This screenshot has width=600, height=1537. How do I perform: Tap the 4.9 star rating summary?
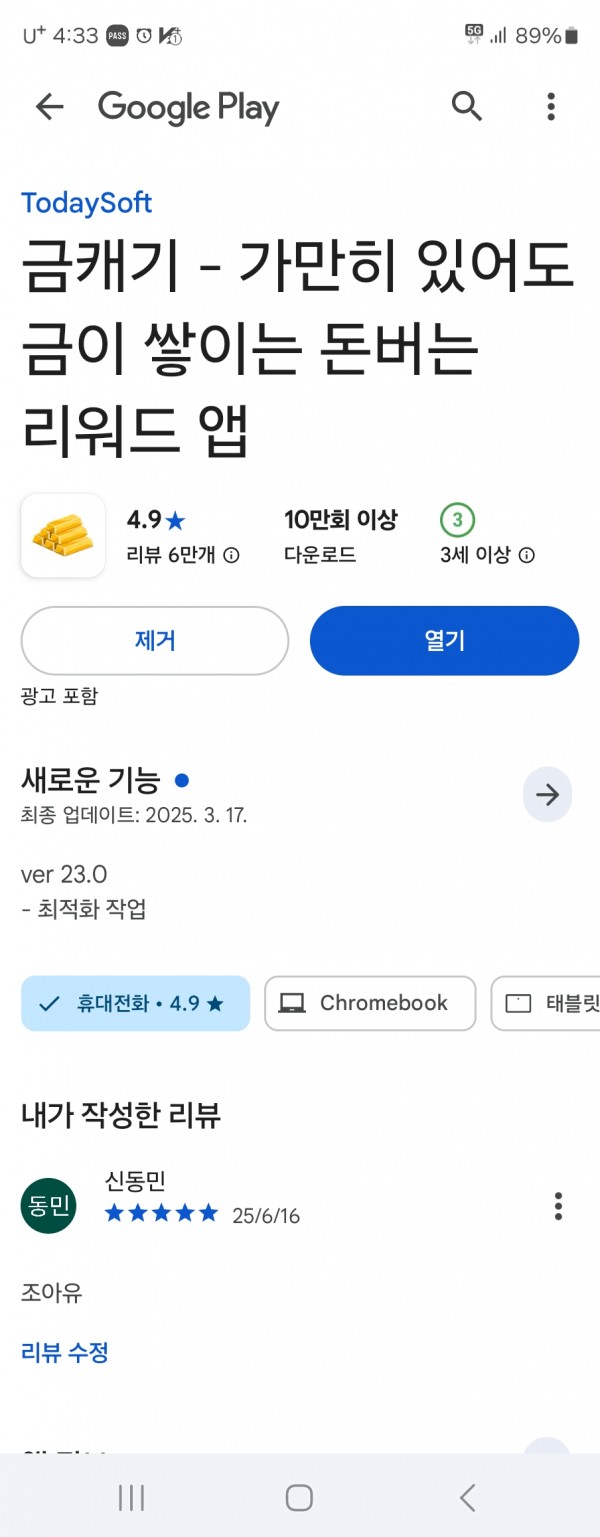[156, 520]
